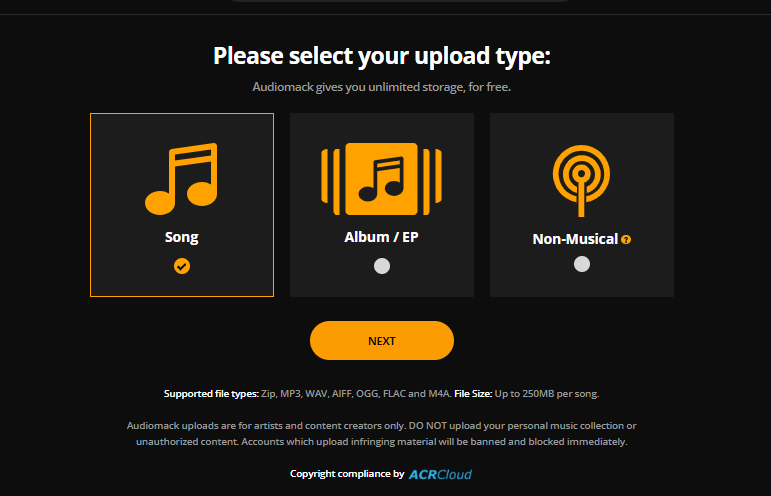Click the "Album / EP" text label
The height and width of the screenshot is (496, 771).
[x=381, y=237]
